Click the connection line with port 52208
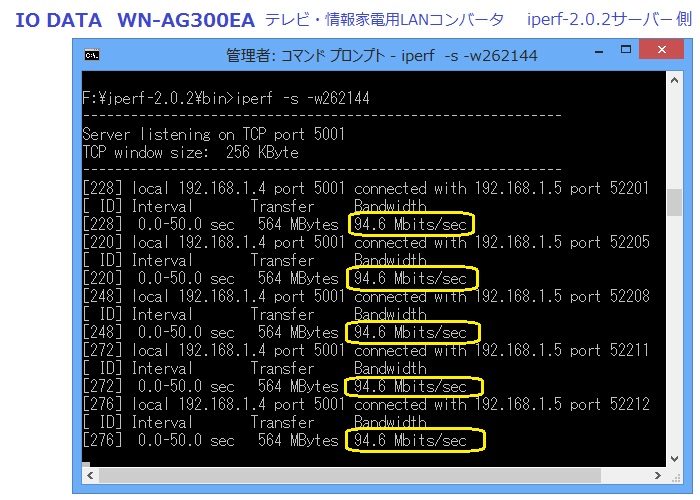 click(x=366, y=296)
